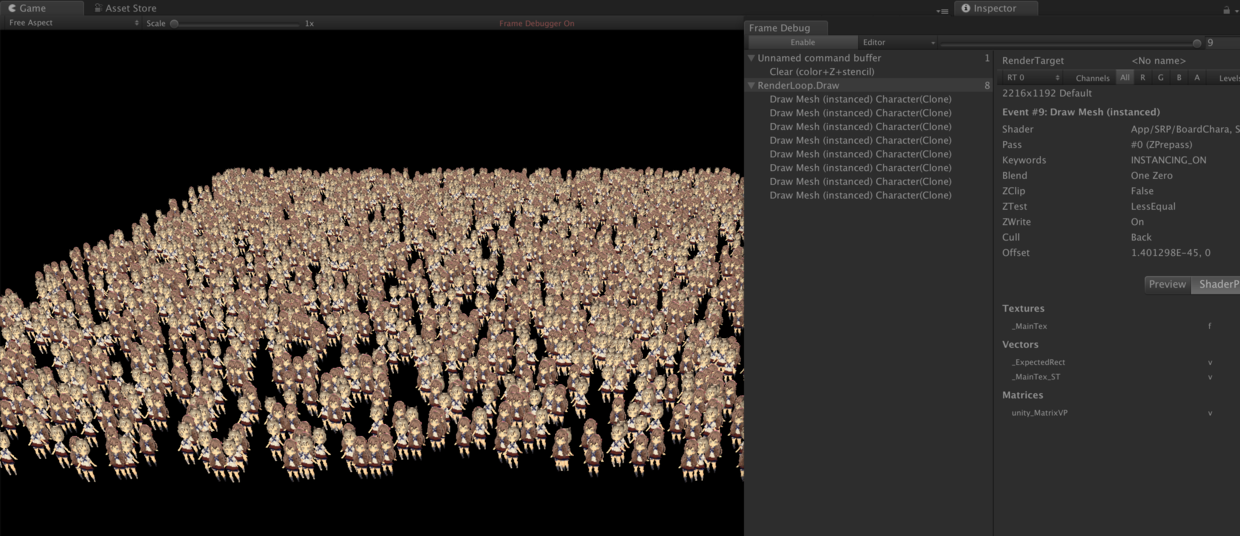1240x536 pixels.
Task: Adjust the Game view Scale slider
Action: 235,23
